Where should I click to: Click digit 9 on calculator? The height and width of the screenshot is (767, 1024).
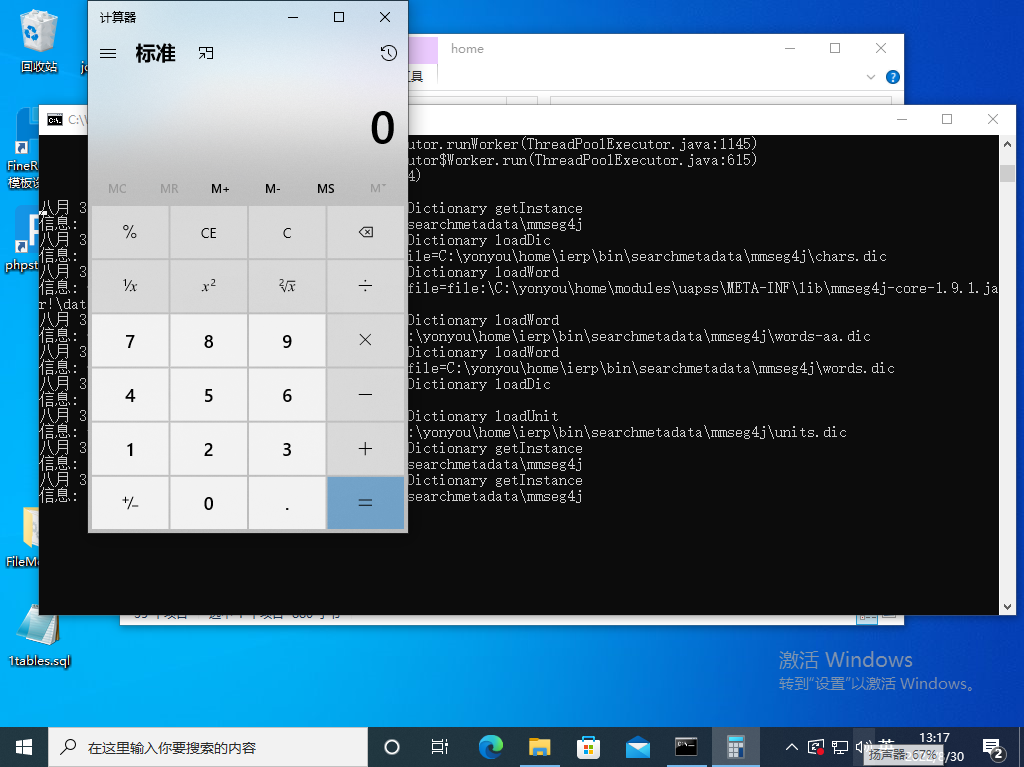287,340
